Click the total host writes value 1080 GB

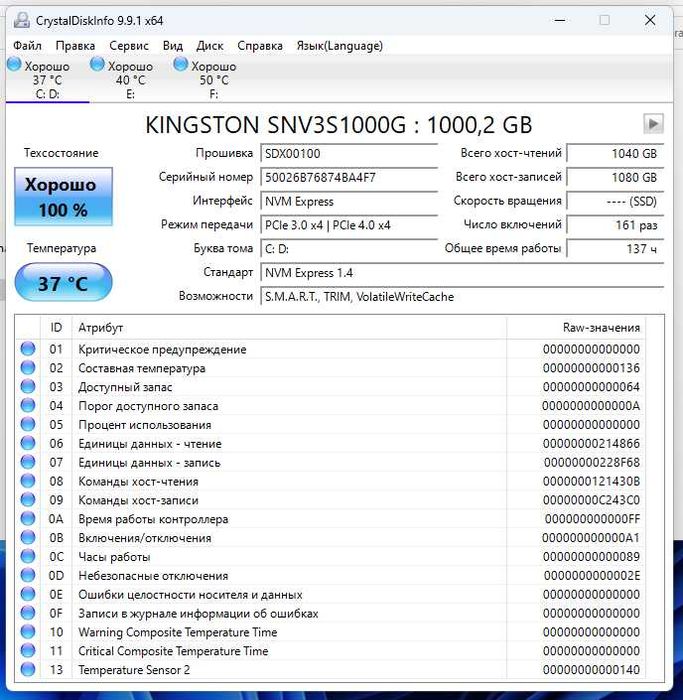(x=615, y=177)
